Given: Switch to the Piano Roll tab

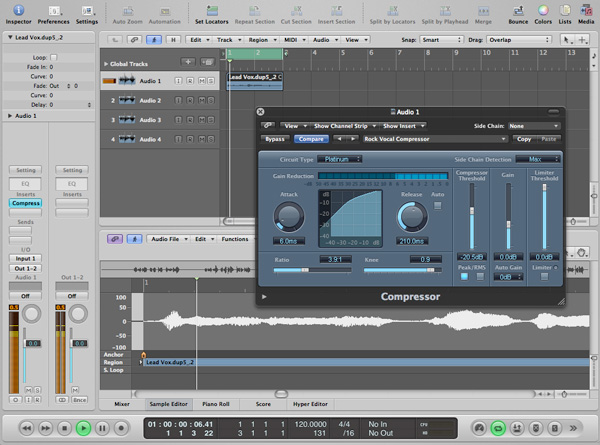Looking at the screenshot, I should click(216, 404).
